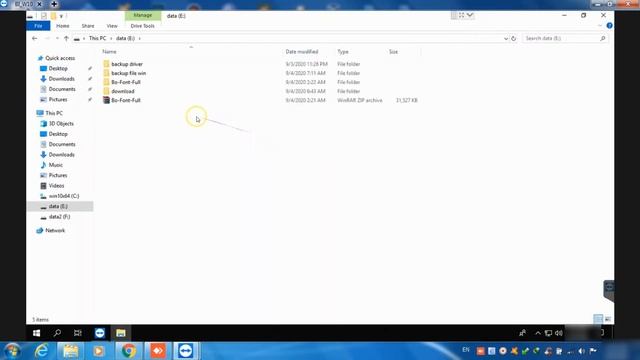Refresh the data (E:) folder view

tap(513, 38)
